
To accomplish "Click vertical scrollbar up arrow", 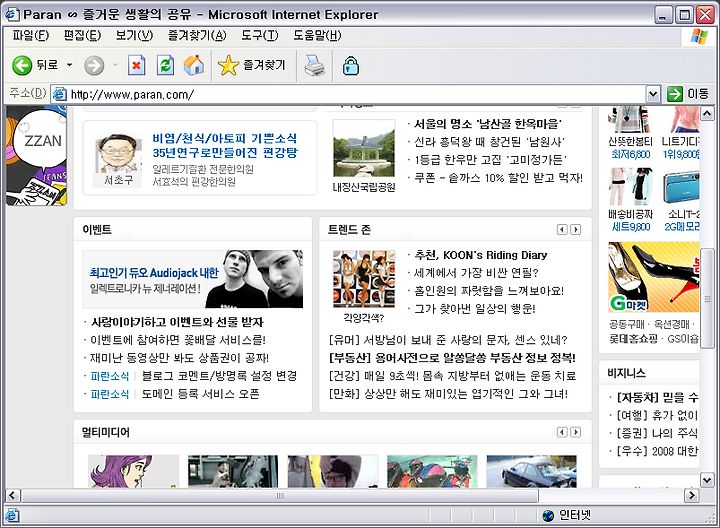I will click(707, 113).
